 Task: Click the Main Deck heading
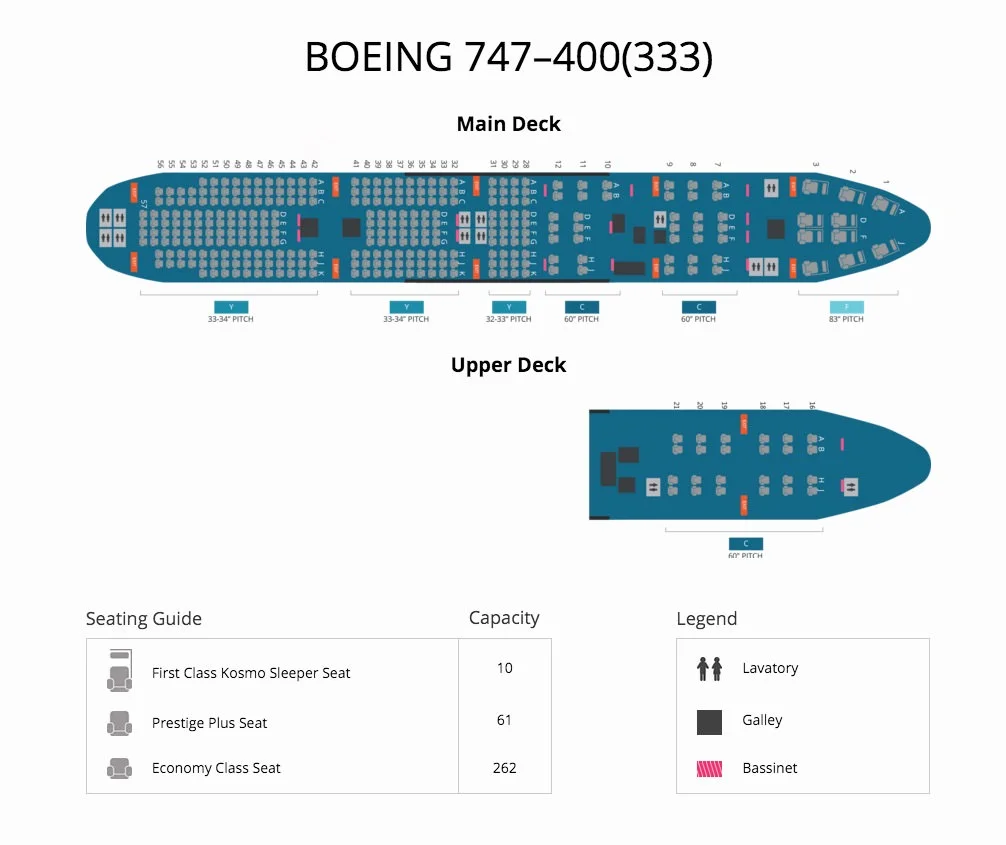pyautogui.click(x=508, y=124)
